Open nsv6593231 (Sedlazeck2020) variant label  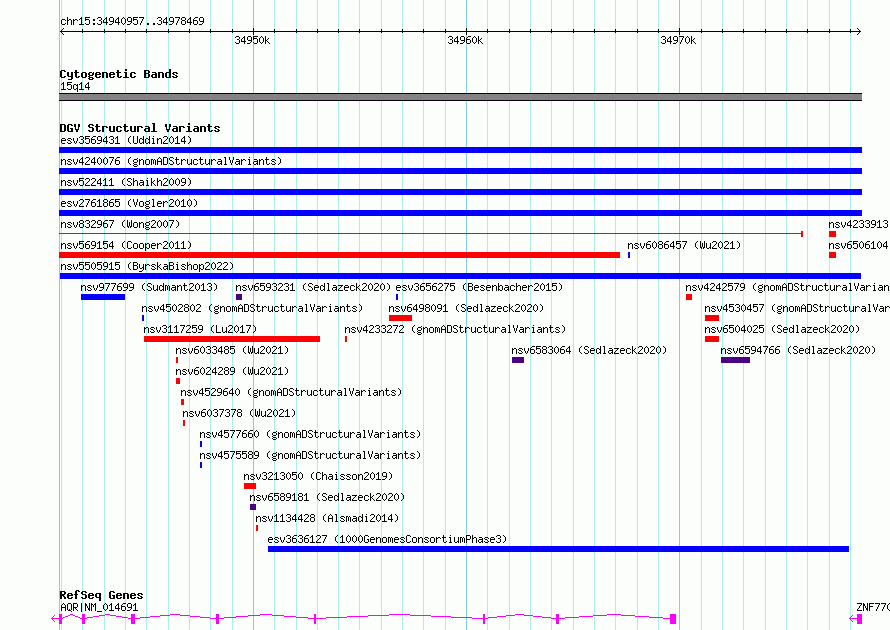click(x=313, y=287)
